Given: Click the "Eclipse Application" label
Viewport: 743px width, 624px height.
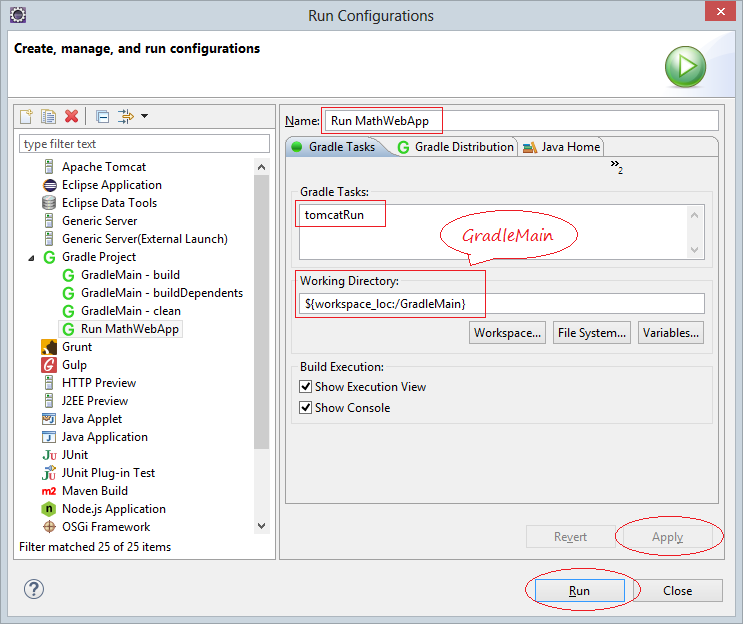Looking at the screenshot, I should pos(112,185).
